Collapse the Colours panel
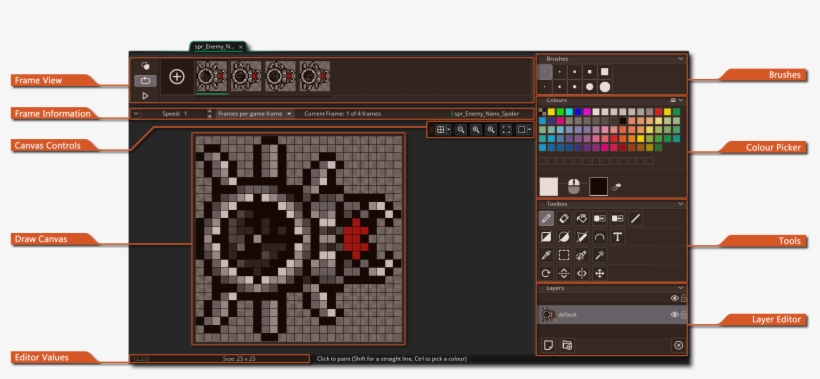Viewport: 820px width, 379px height. coord(681,100)
